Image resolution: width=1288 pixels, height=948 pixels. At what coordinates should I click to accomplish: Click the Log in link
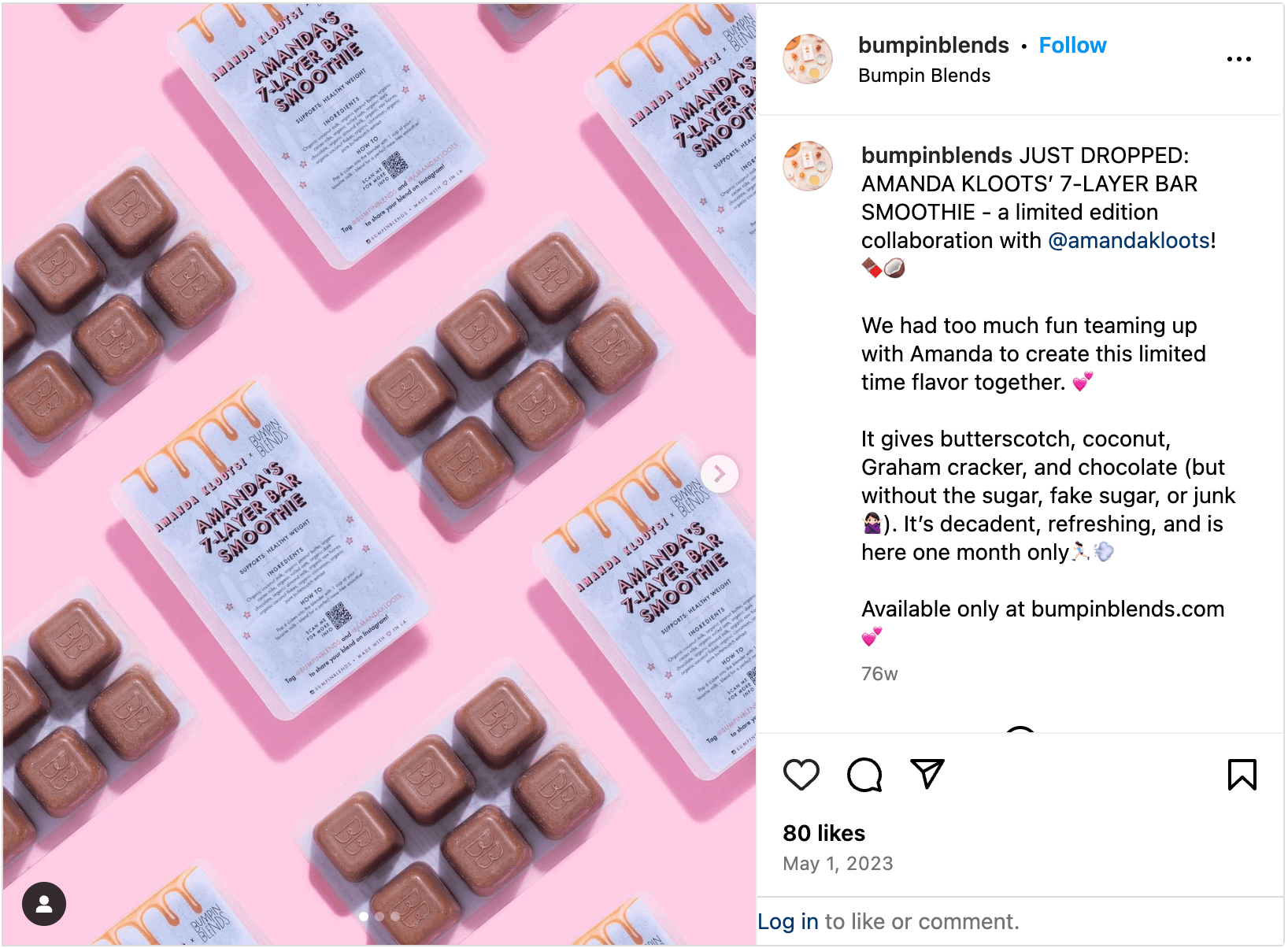(788, 921)
